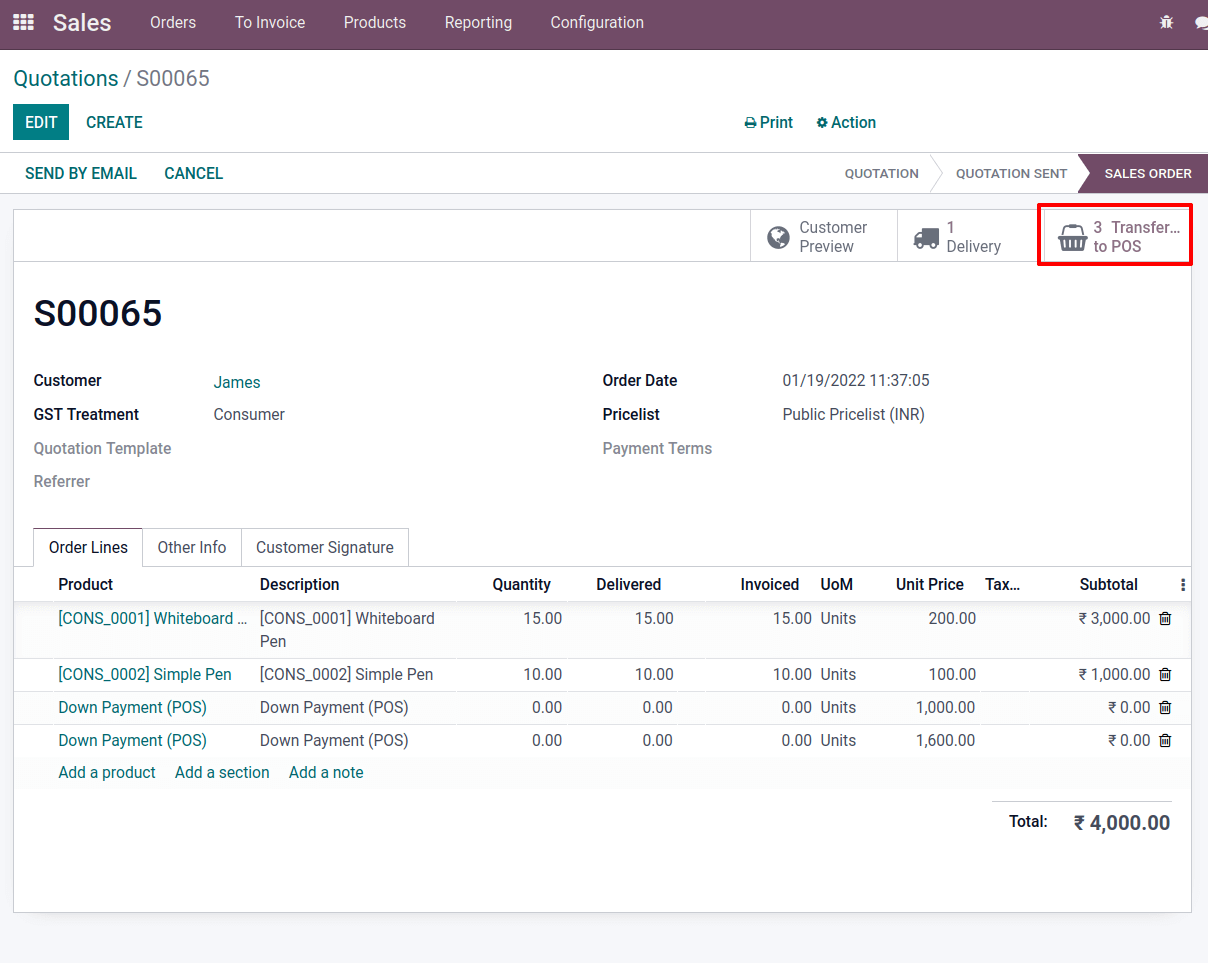1208x963 pixels.
Task: Switch to the Customer Signature tab
Action: 325,547
